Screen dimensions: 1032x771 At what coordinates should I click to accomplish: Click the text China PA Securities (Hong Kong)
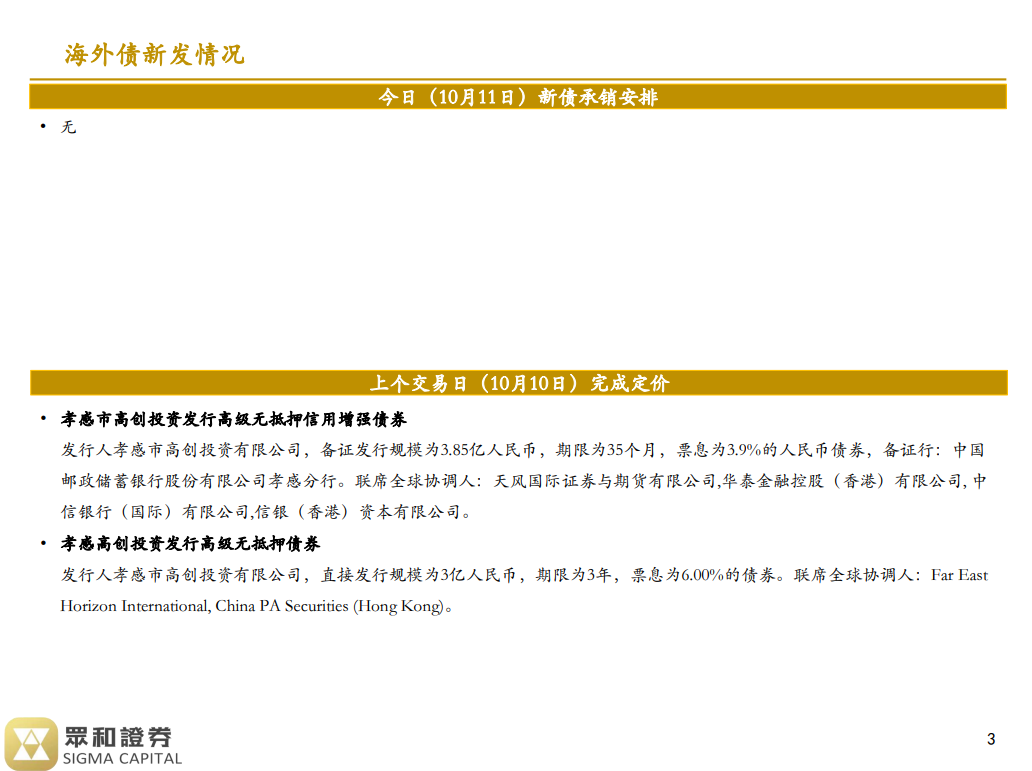[329, 606]
